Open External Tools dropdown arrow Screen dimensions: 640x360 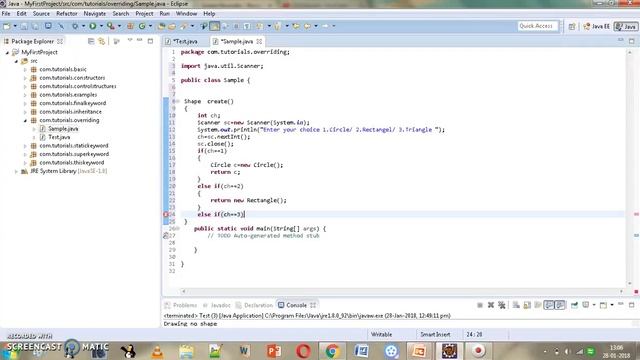(x=119, y=26)
